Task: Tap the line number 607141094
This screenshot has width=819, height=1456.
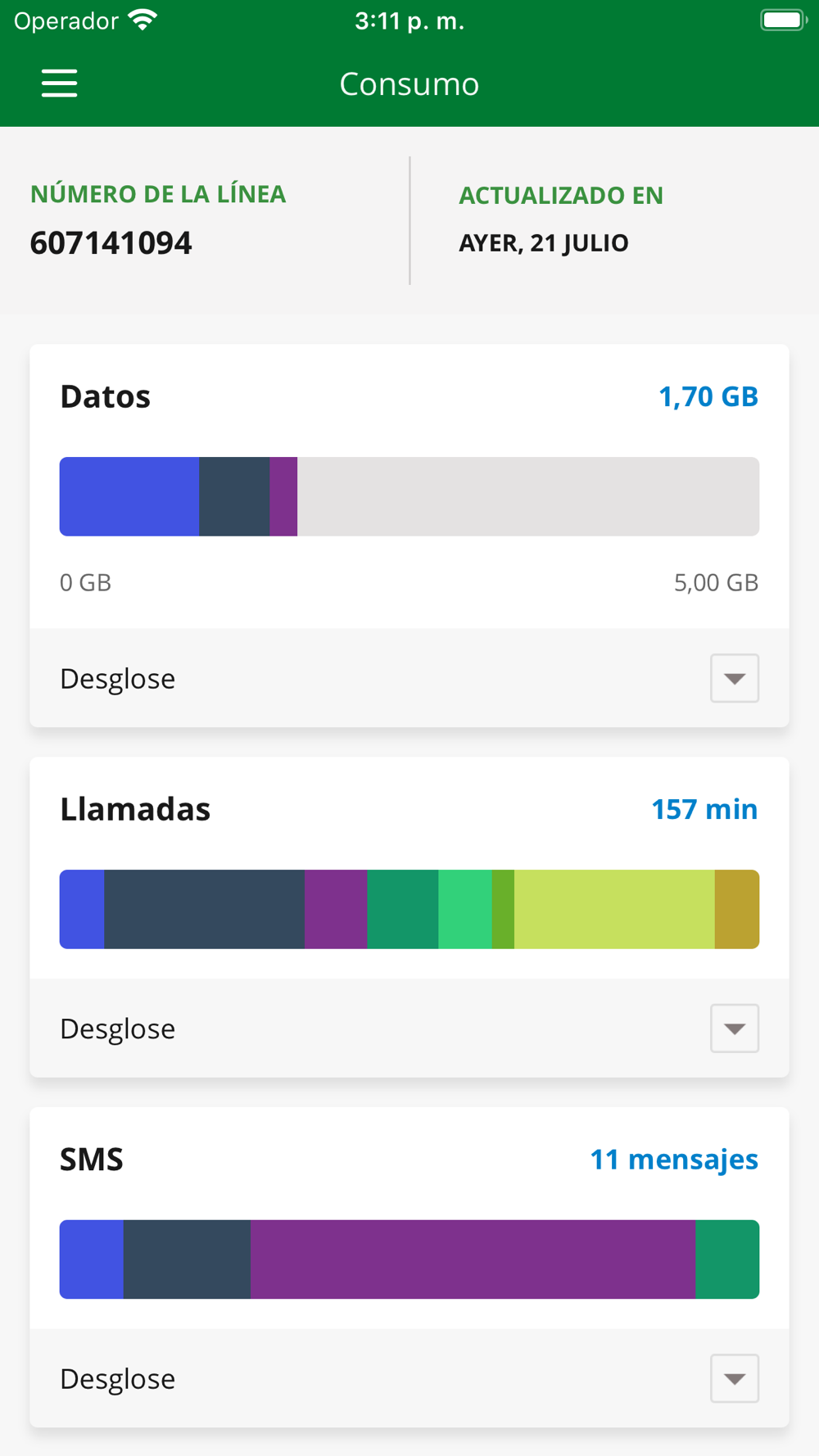Action: click(x=111, y=243)
